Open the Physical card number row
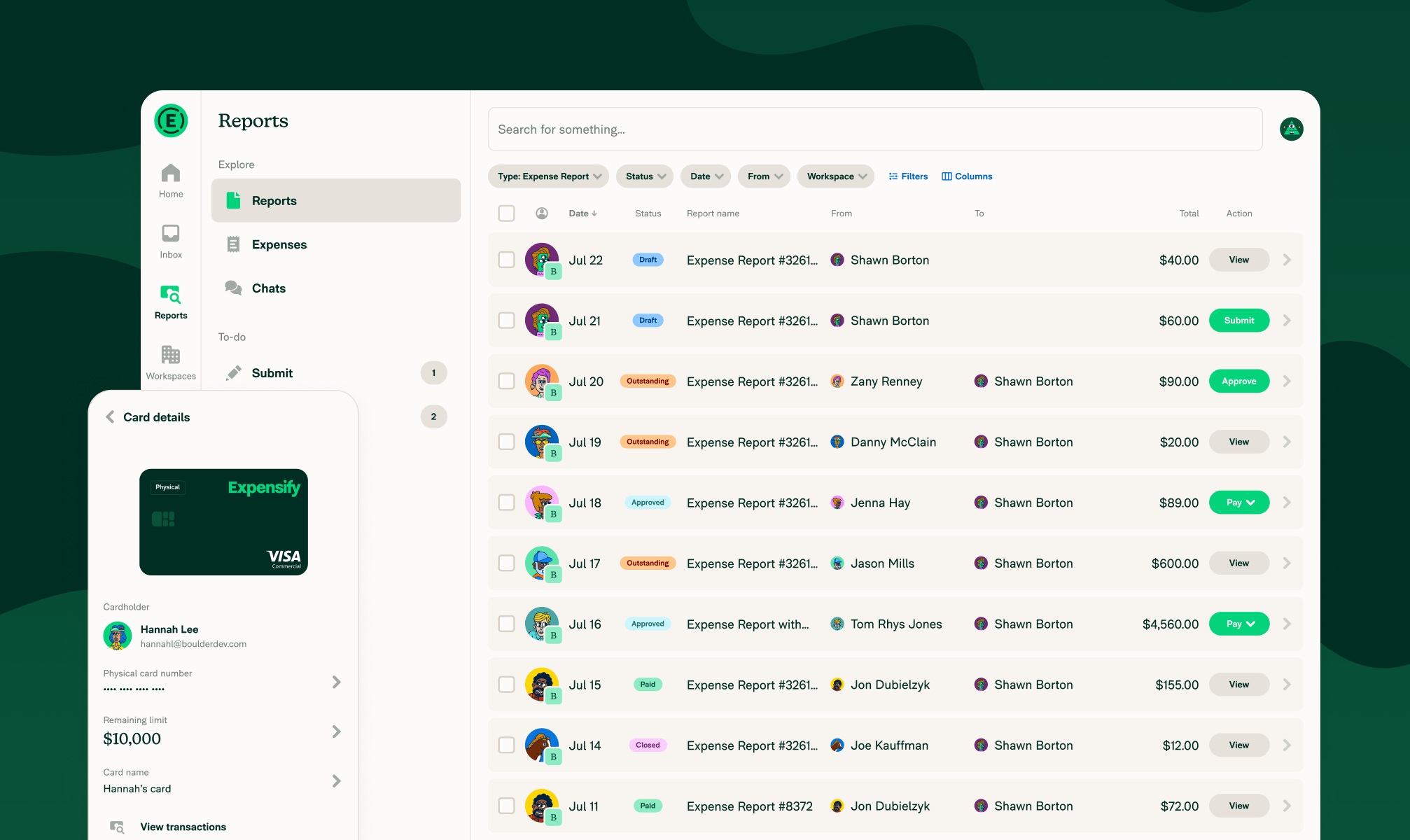1410x840 pixels. (x=223, y=682)
